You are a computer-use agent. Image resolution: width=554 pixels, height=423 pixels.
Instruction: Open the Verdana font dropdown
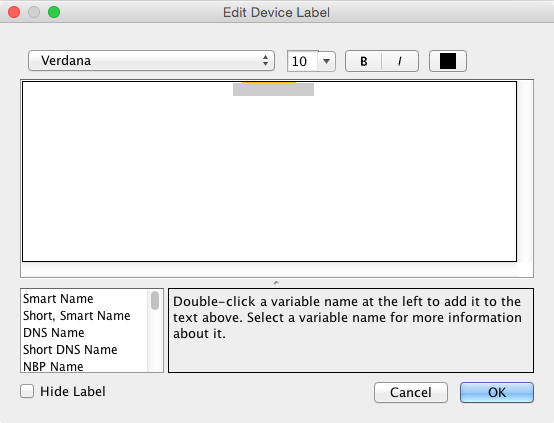pos(151,60)
